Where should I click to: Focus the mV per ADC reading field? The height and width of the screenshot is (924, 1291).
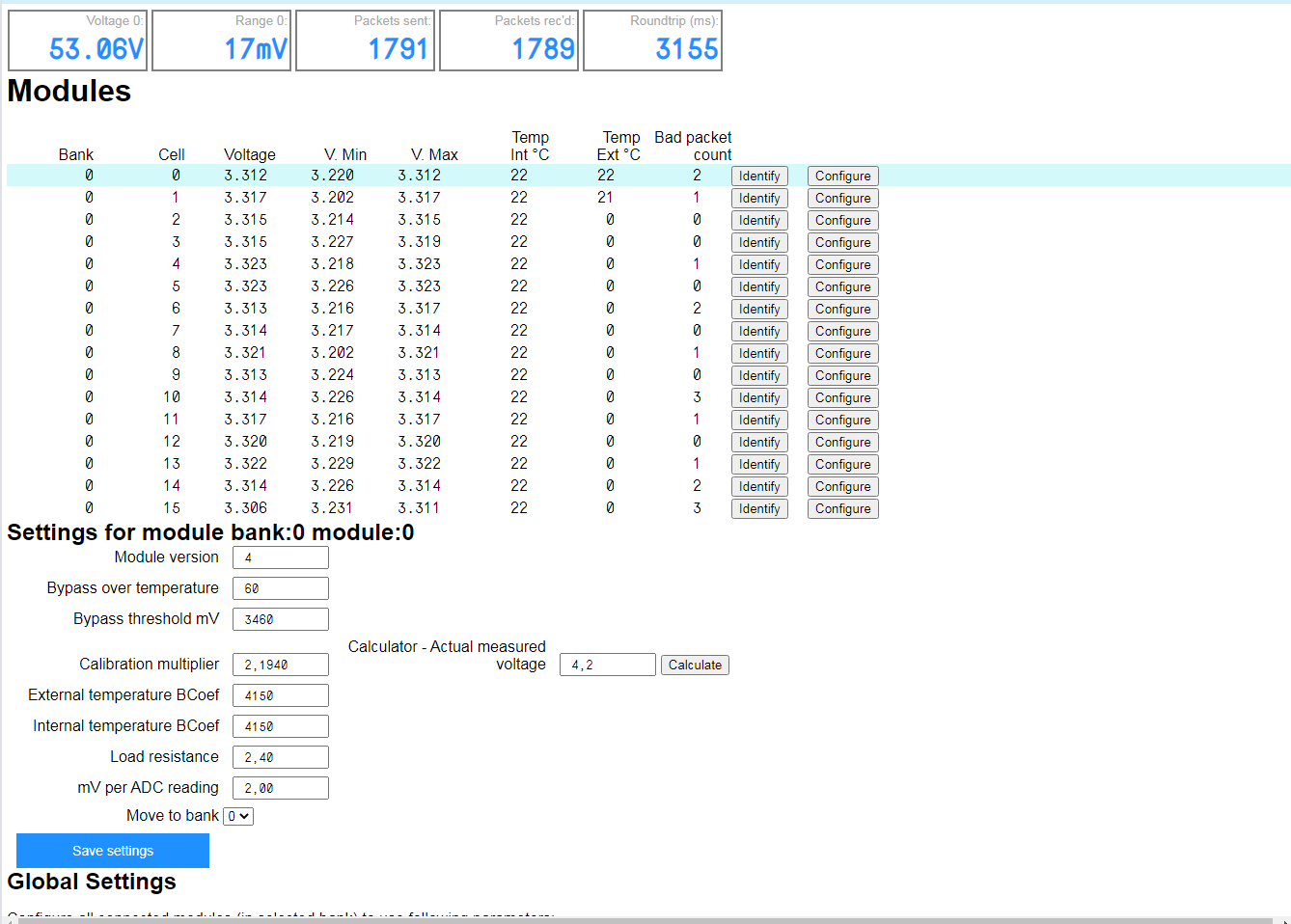pyautogui.click(x=280, y=788)
